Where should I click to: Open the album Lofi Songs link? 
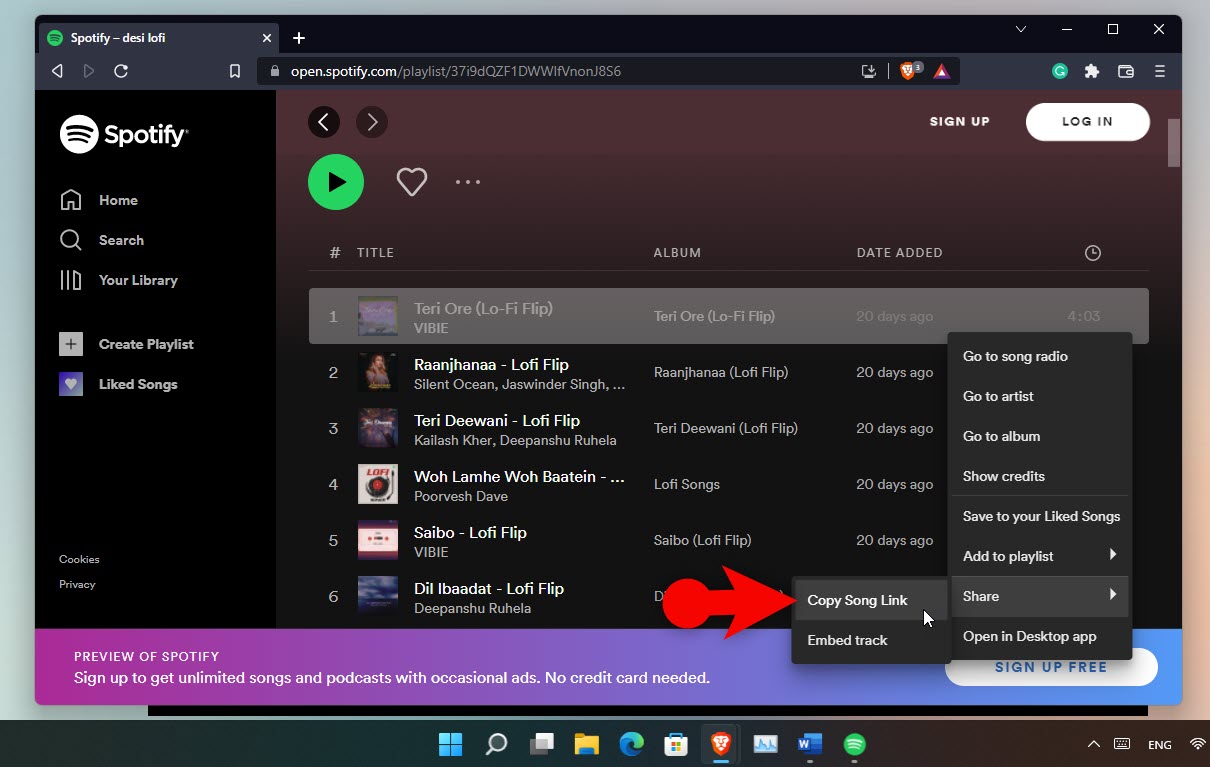(687, 484)
